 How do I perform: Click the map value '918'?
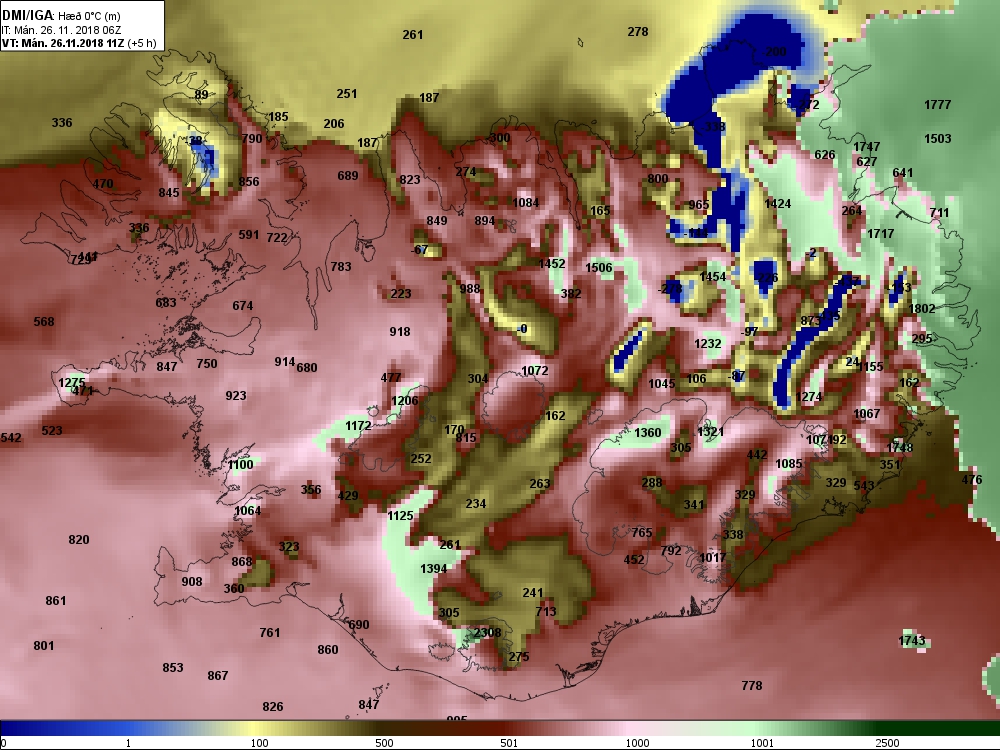coord(400,332)
